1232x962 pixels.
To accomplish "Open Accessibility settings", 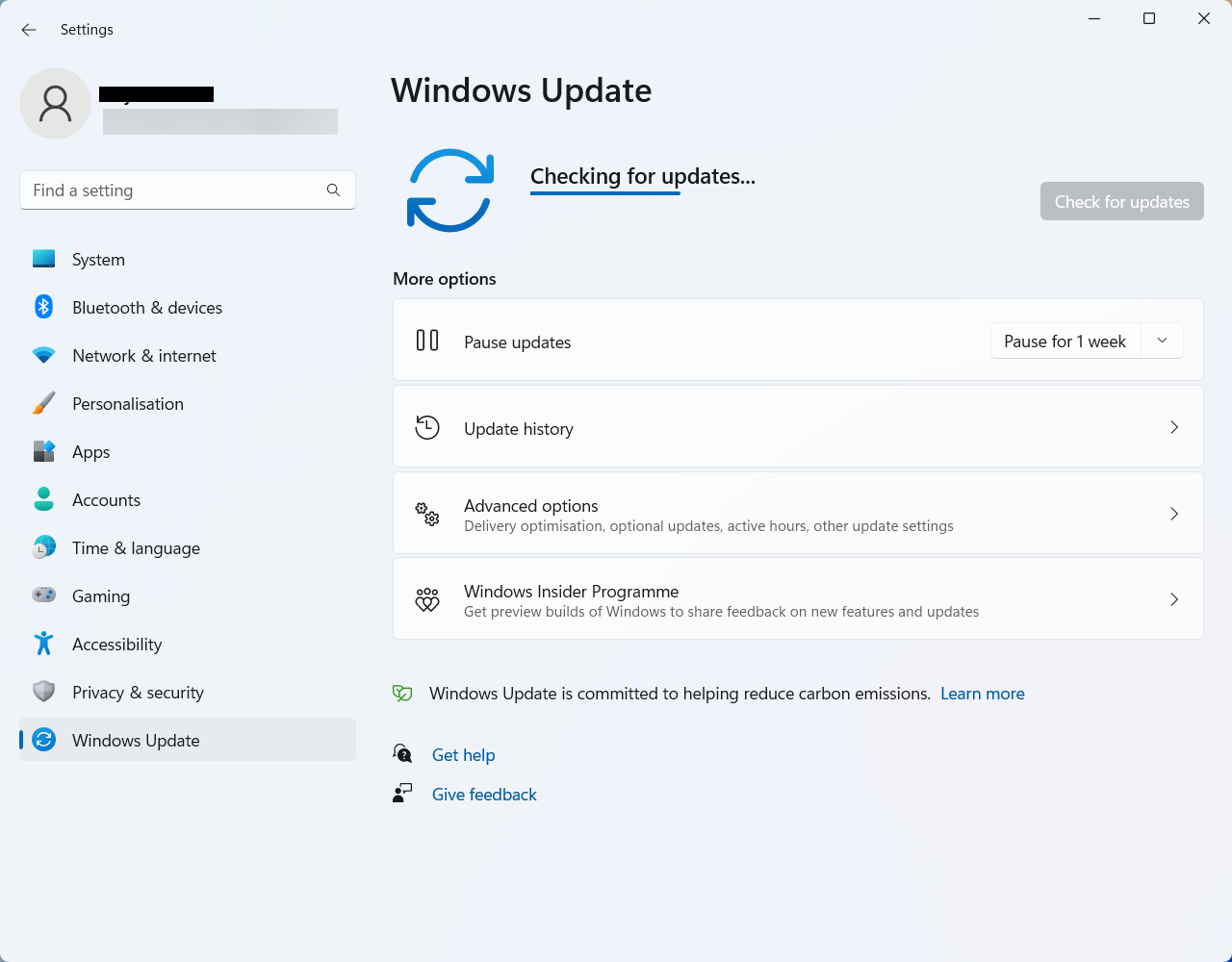I will (188, 644).
